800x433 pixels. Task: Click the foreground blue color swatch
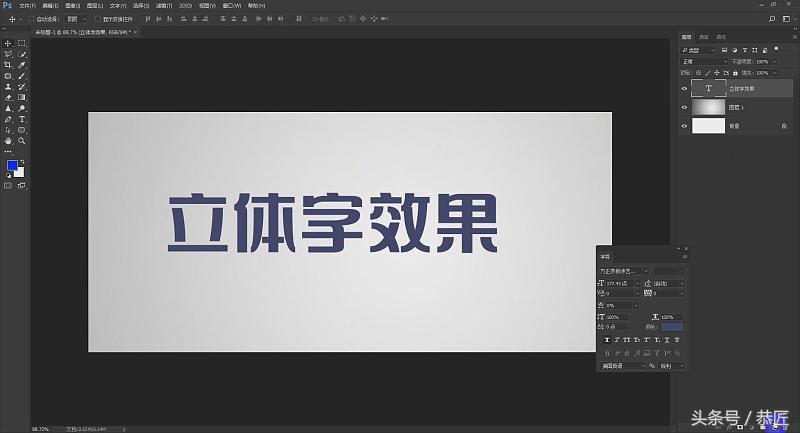(12, 165)
